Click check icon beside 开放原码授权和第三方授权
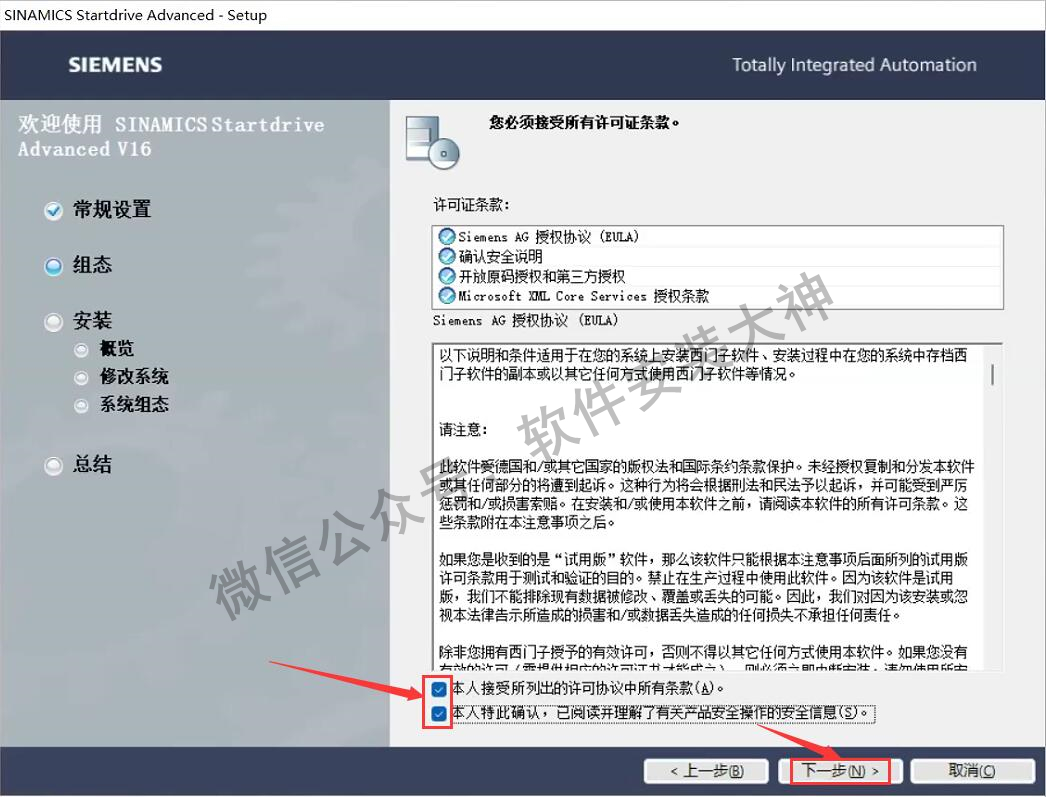This screenshot has width=1046, height=797. [x=446, y=275]
